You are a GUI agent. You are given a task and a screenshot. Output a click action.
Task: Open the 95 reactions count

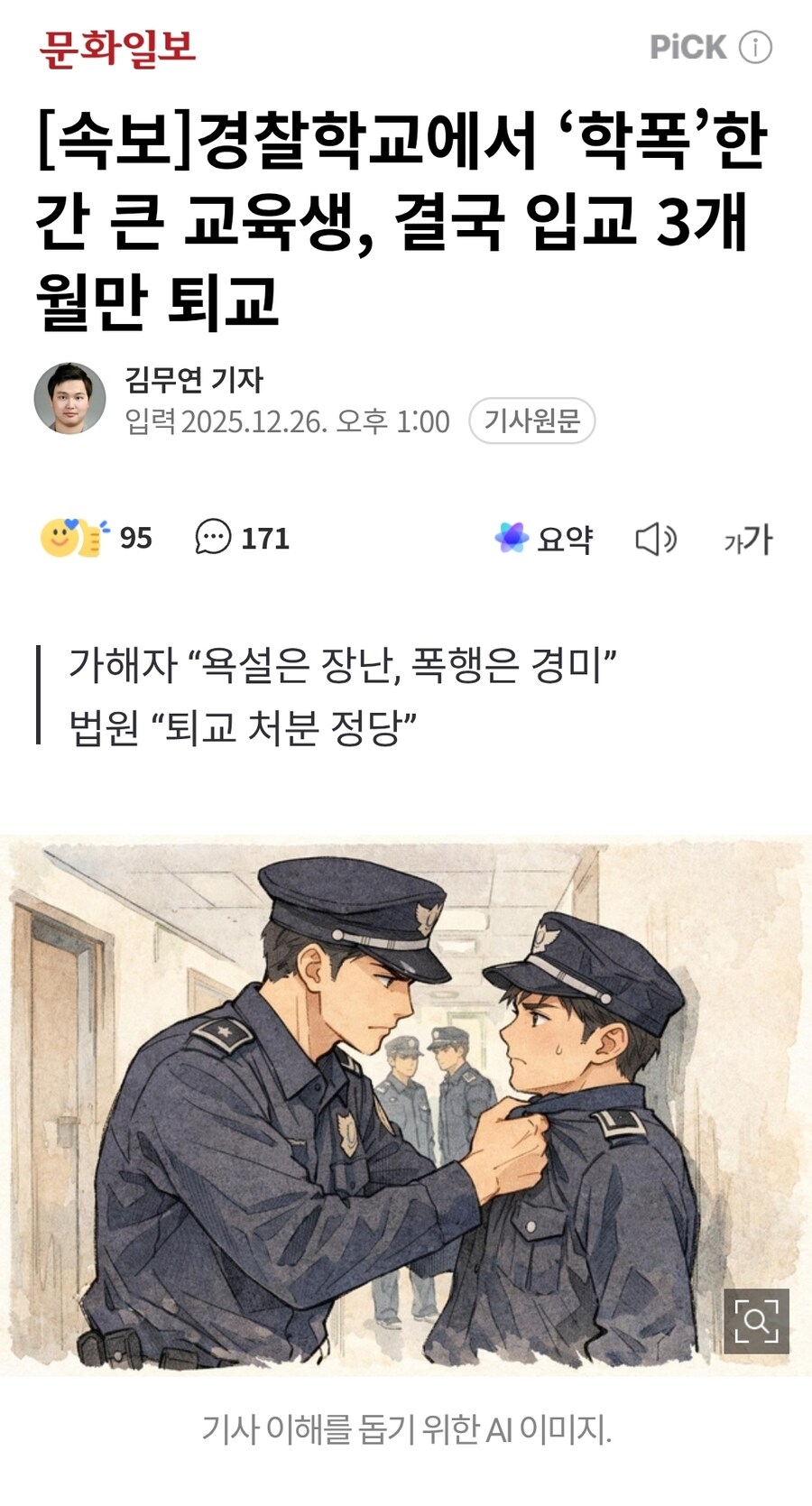point(135,538)
